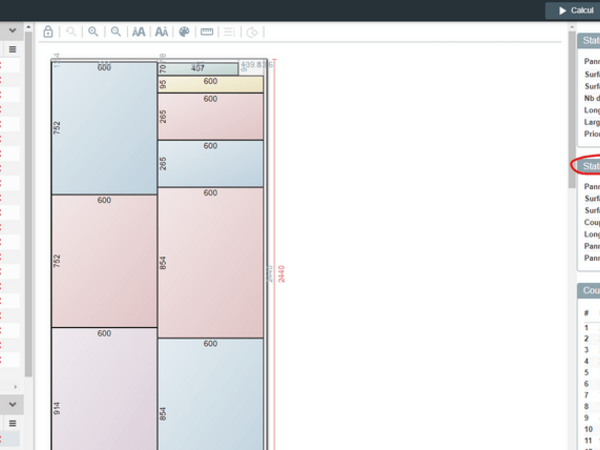Viewport: 600px width, 450px height.
Task: Click the zoom out magnifier icon
Action: click(x=116, y=32)
